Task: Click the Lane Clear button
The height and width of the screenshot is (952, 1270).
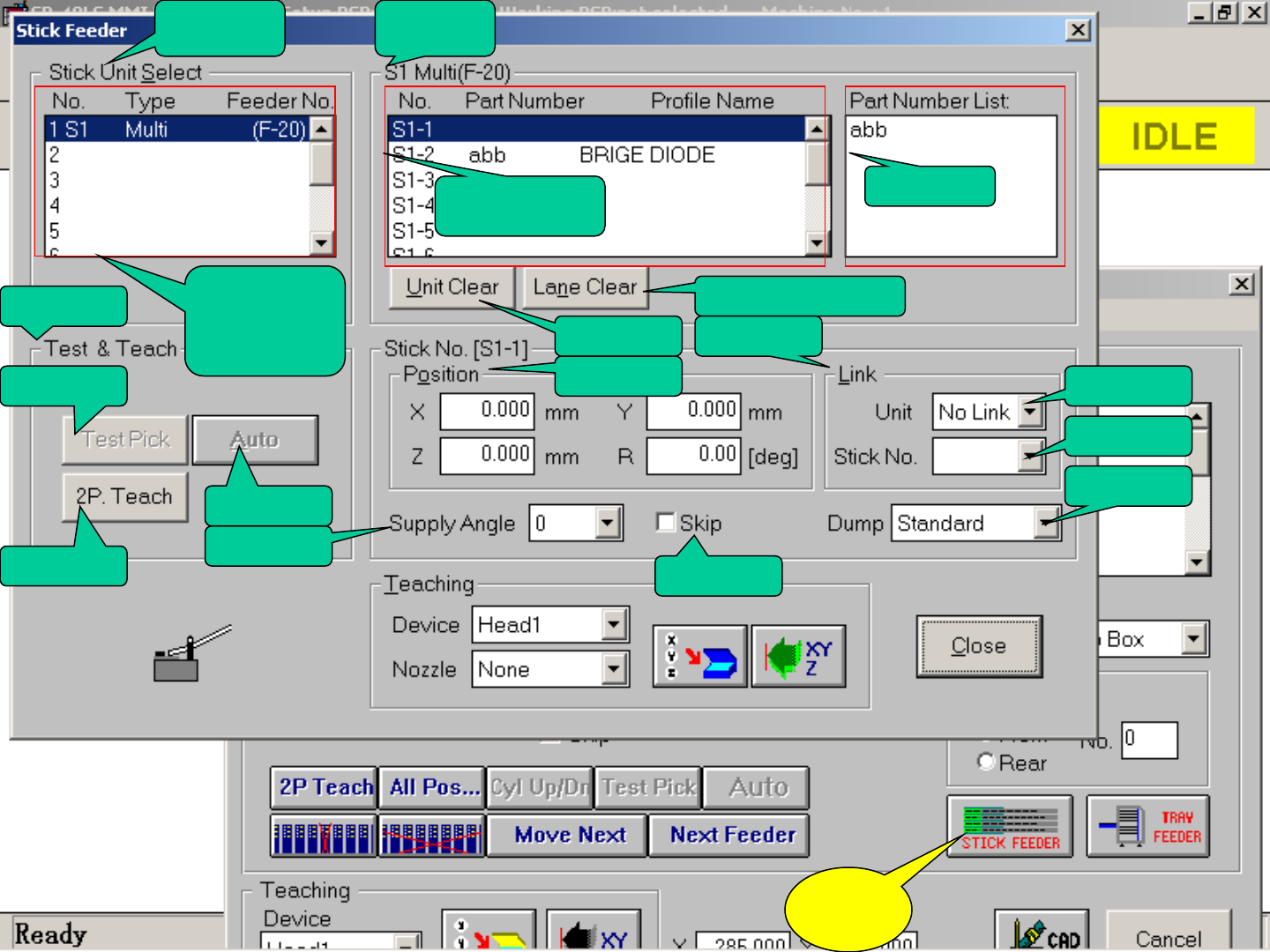Action: (x=586, y=287)
